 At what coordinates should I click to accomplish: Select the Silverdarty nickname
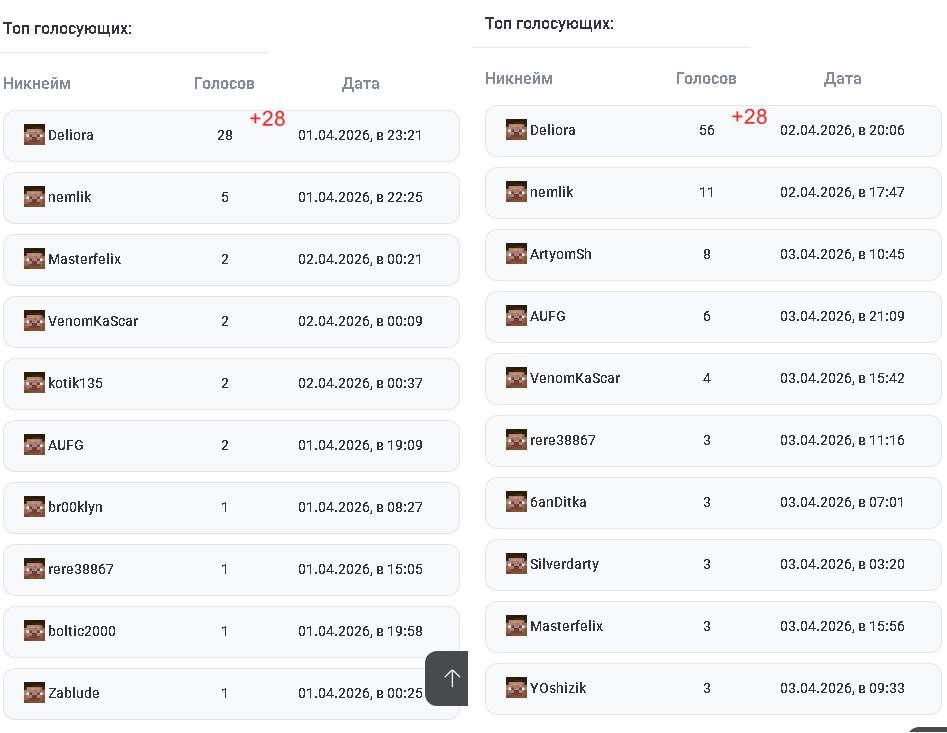(564, 564)
